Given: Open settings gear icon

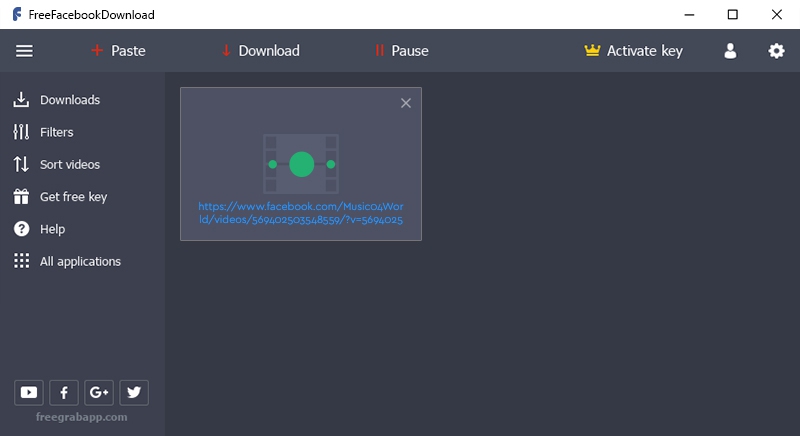Looking at the screenshot, I should (x=776, y=51).
